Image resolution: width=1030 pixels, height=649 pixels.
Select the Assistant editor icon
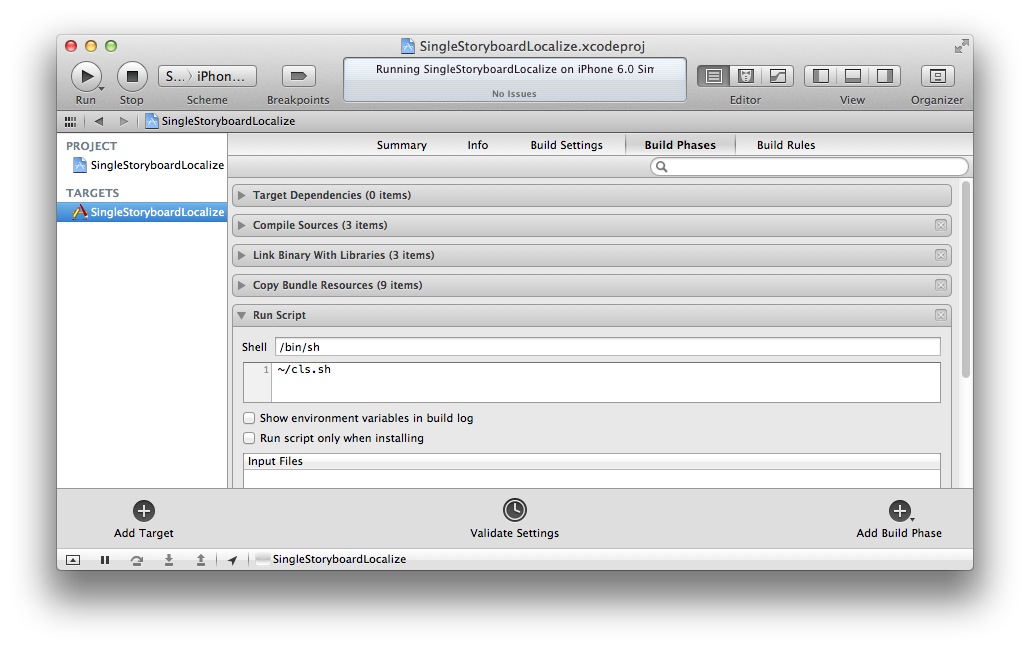[x=746, y=76]
